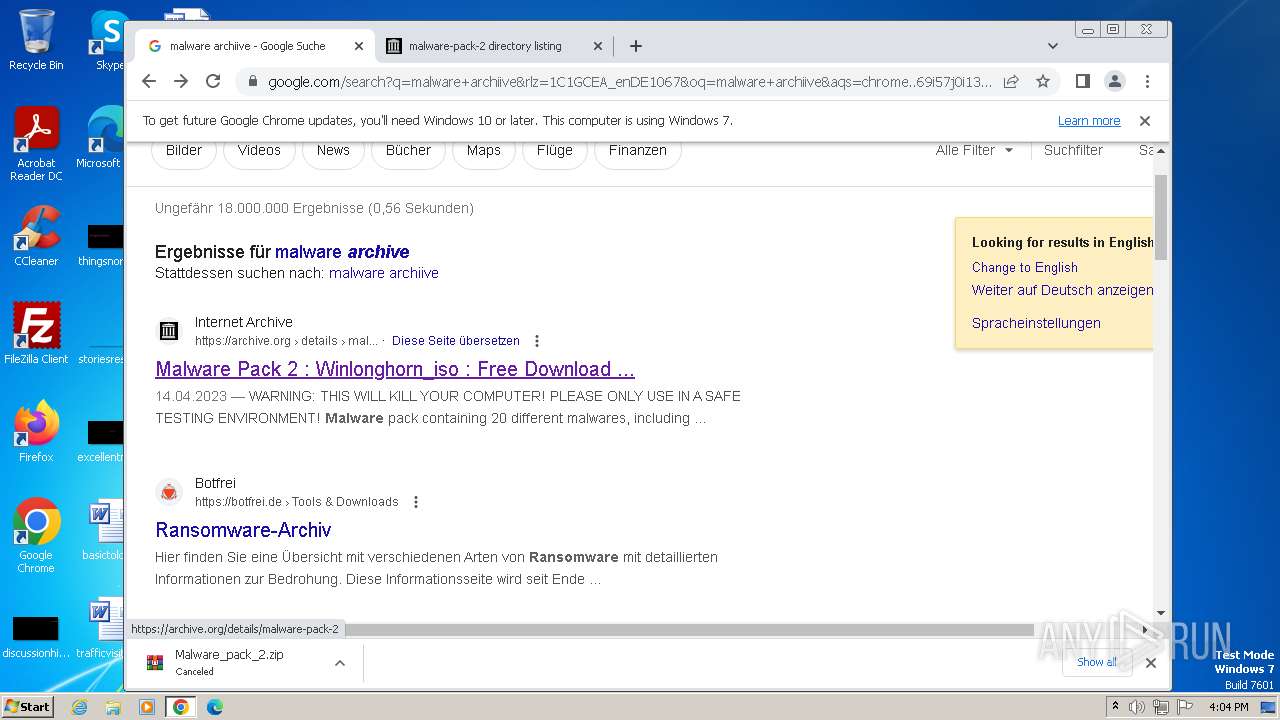Open FileZilla Client desktop shortcut
1280x720 pixels.
click(x=36, y=334)
